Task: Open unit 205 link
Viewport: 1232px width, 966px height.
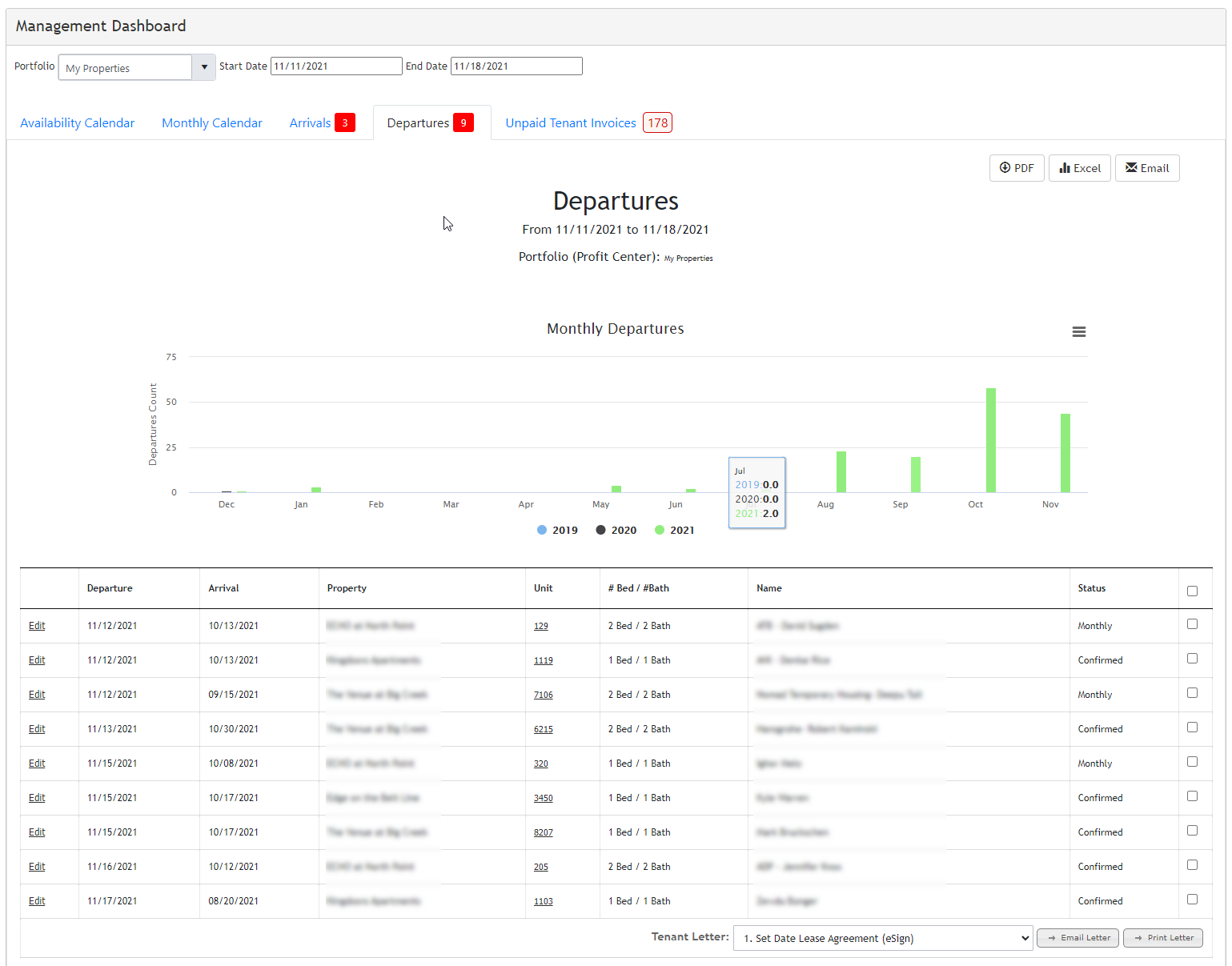Action: (541, 867)
